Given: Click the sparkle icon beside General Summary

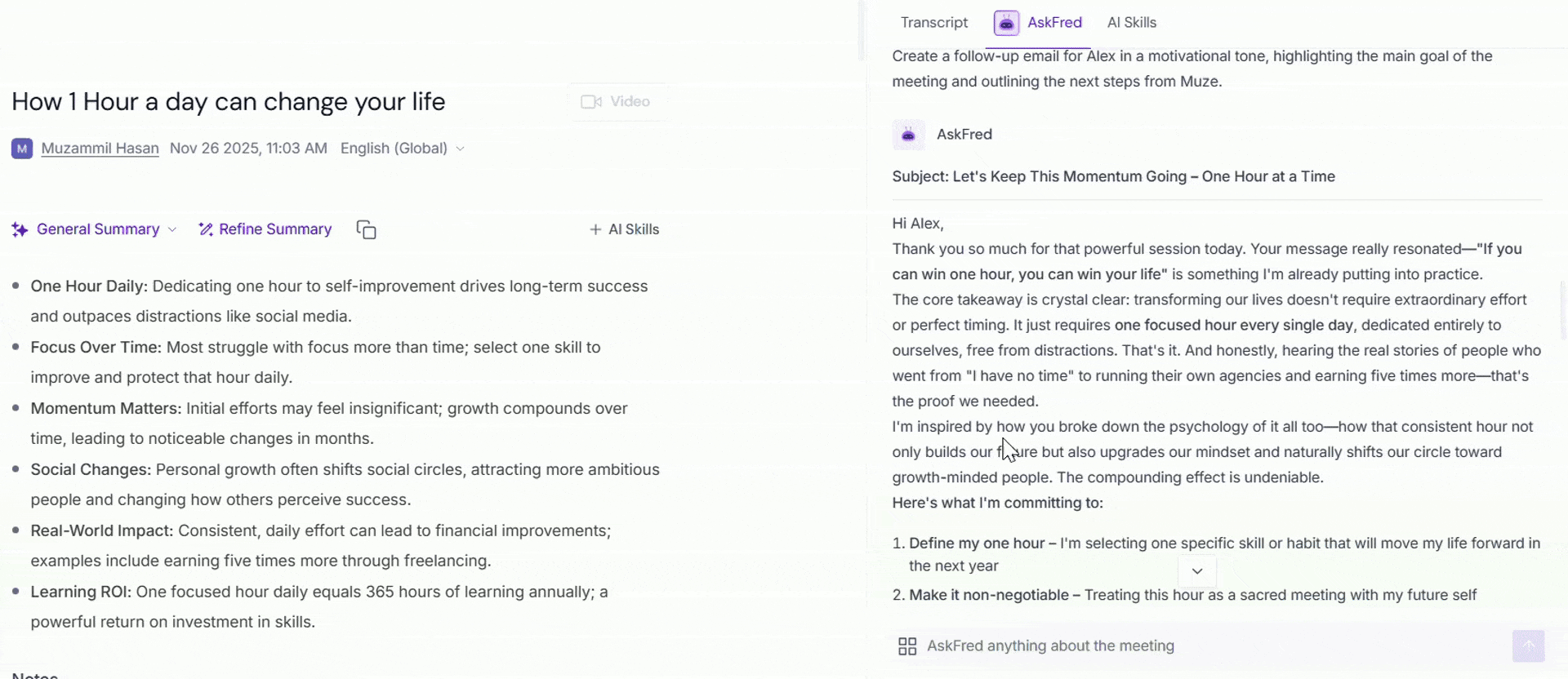Looking at the screenshot, I should [x=20, y=230].
